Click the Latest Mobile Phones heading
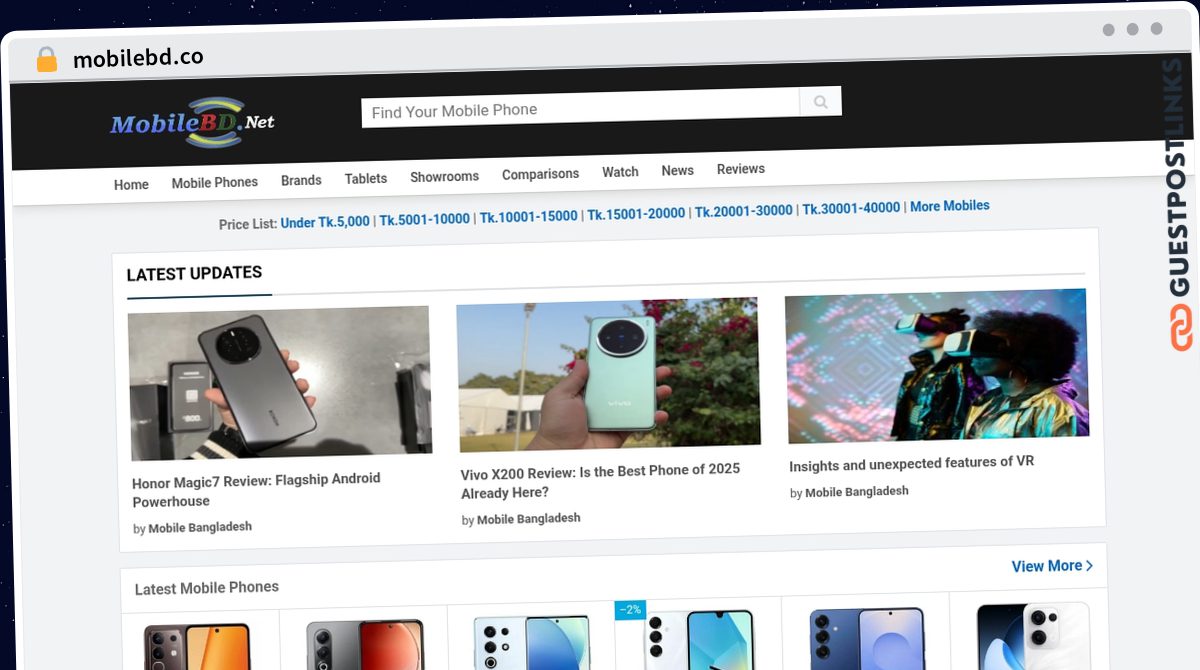 [207, 588]
